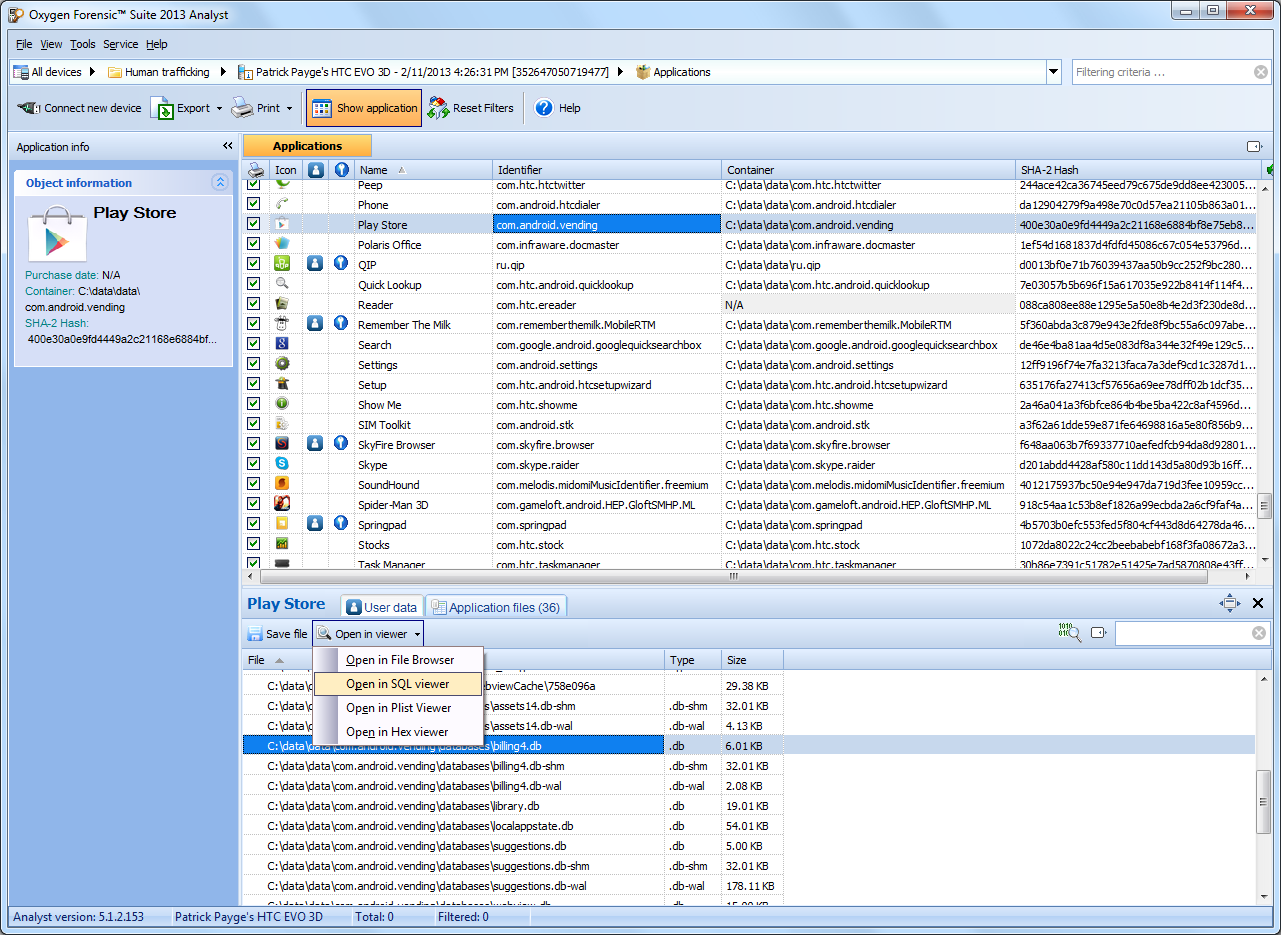The width and height of the screenshot is (1281, 935).
Task: Click the All devices breadcrumb icon
Action: [x=20, y=72]
